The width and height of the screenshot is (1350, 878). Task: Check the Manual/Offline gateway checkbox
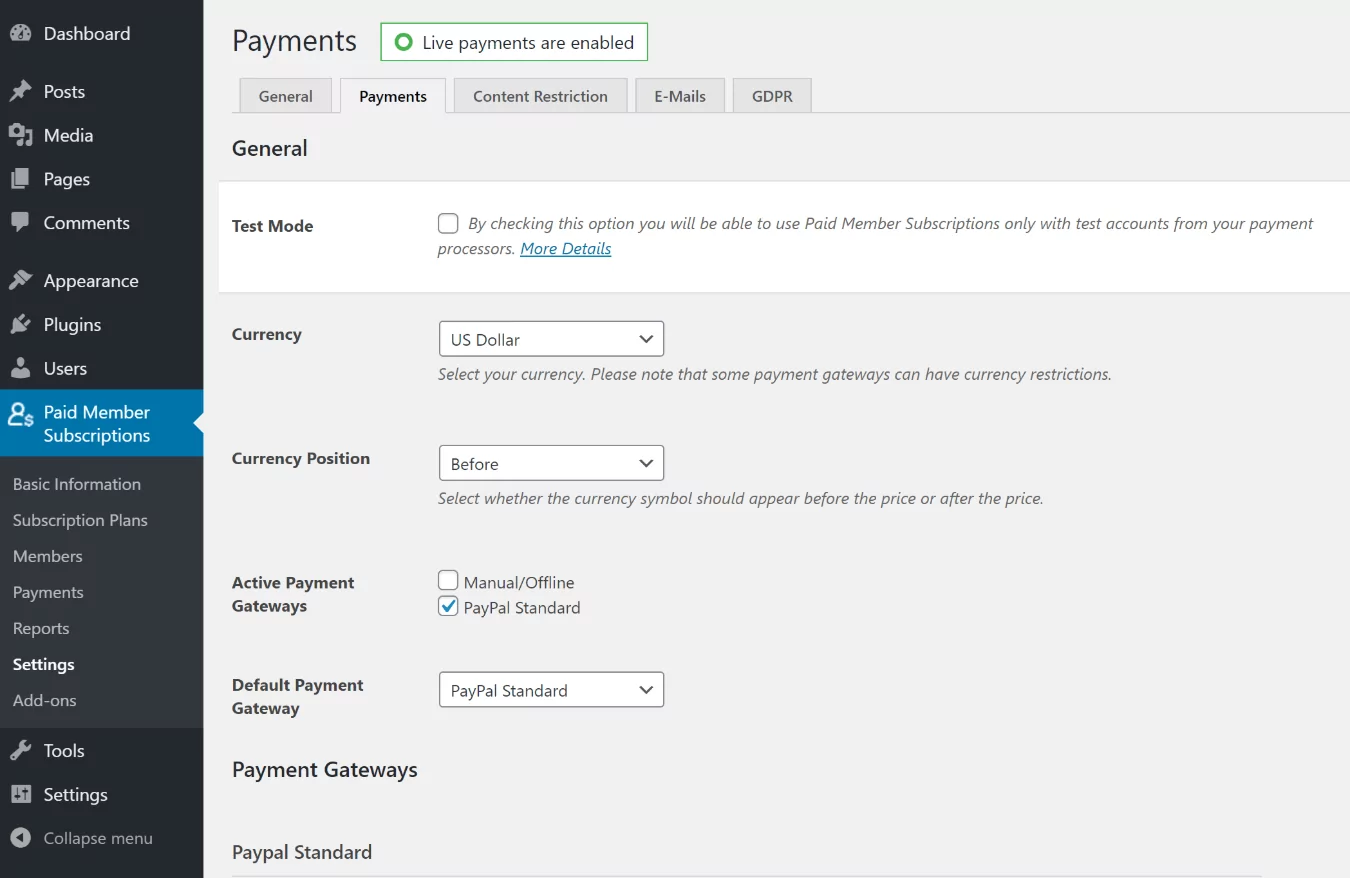click(448, 580)
